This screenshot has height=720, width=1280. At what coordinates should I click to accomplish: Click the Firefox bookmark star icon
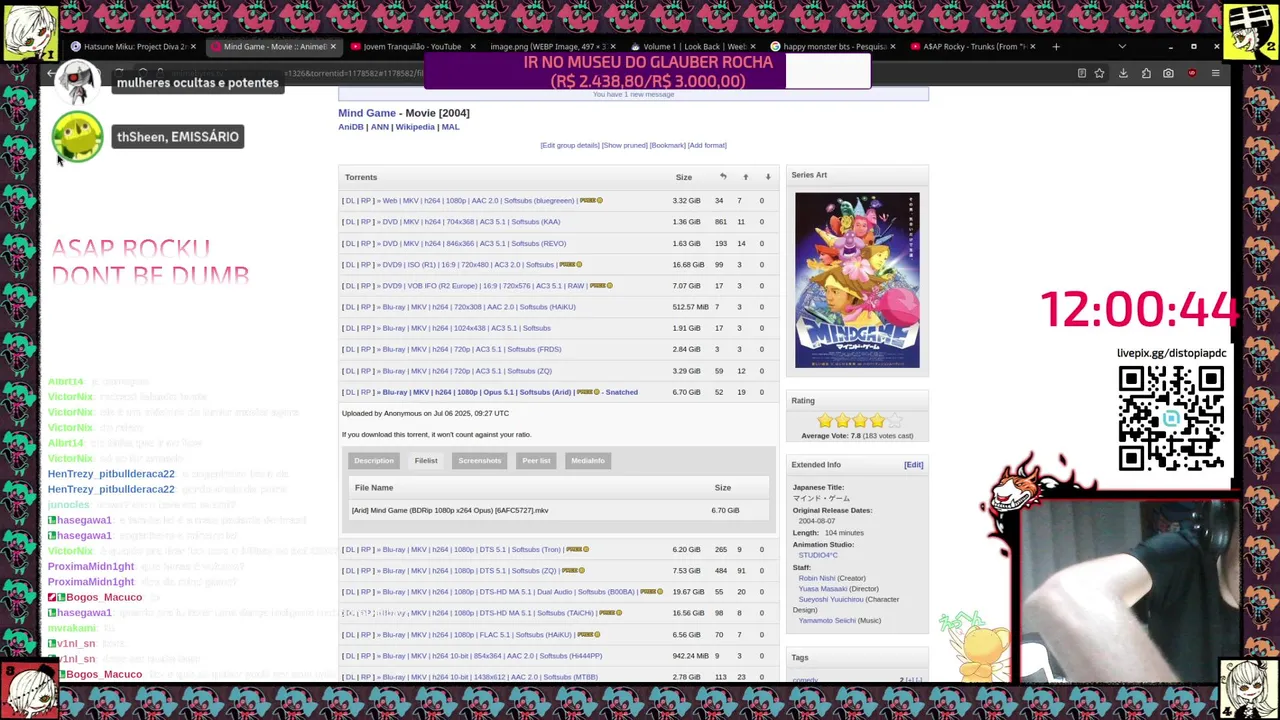(1099, 73)
